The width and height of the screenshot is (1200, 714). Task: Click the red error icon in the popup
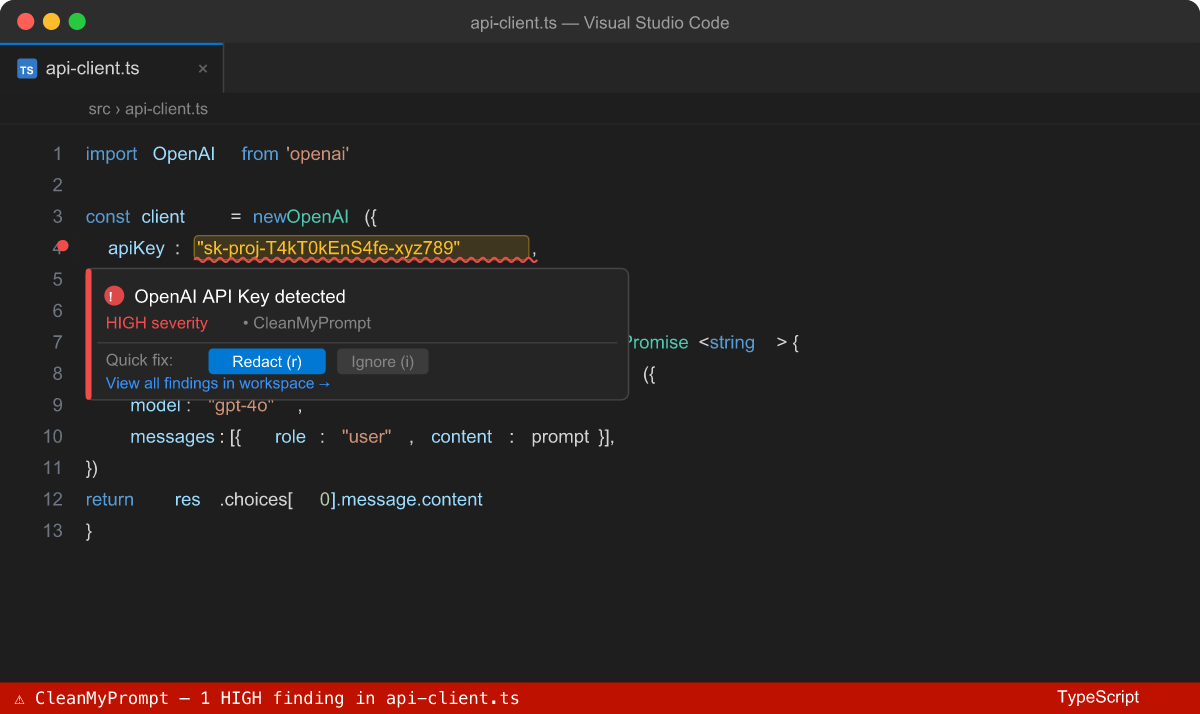coord(115,296)
